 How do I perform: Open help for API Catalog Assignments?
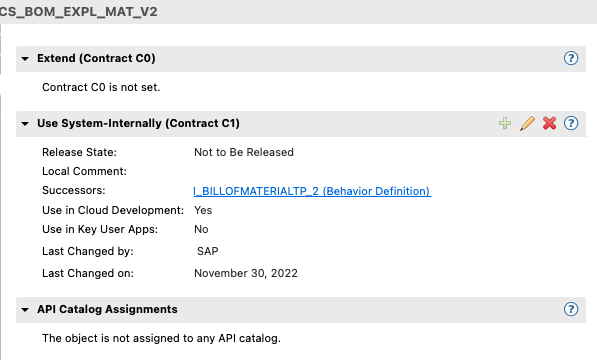pos(571,309)
